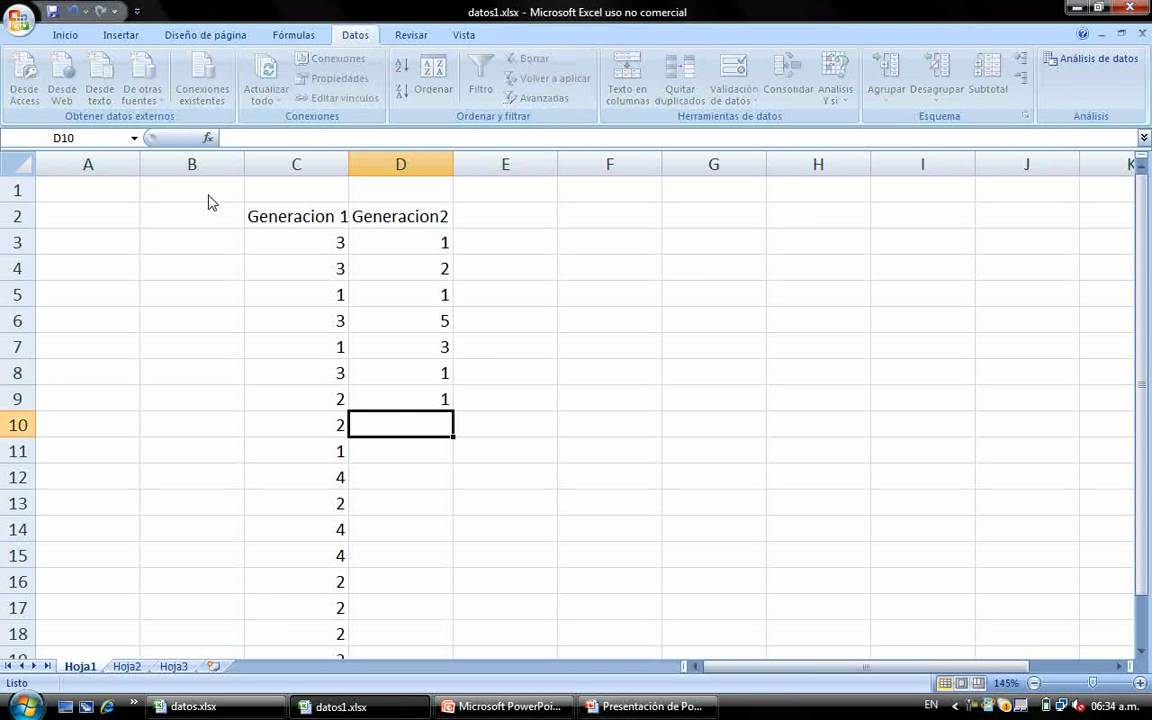This screenshot has width=1152, height=720.
Task: Click the zoom slider handle
Action: [x=1092, y=683]
